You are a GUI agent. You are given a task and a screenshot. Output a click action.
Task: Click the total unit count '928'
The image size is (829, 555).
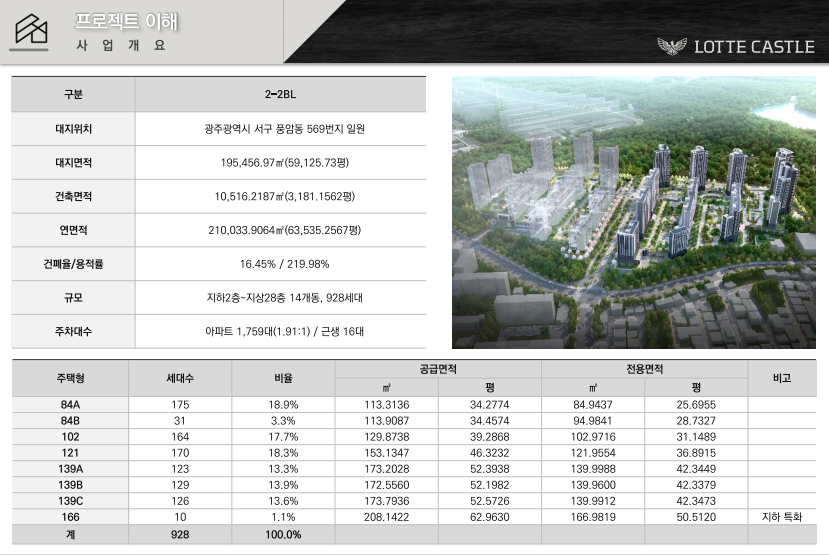point(180,534)
